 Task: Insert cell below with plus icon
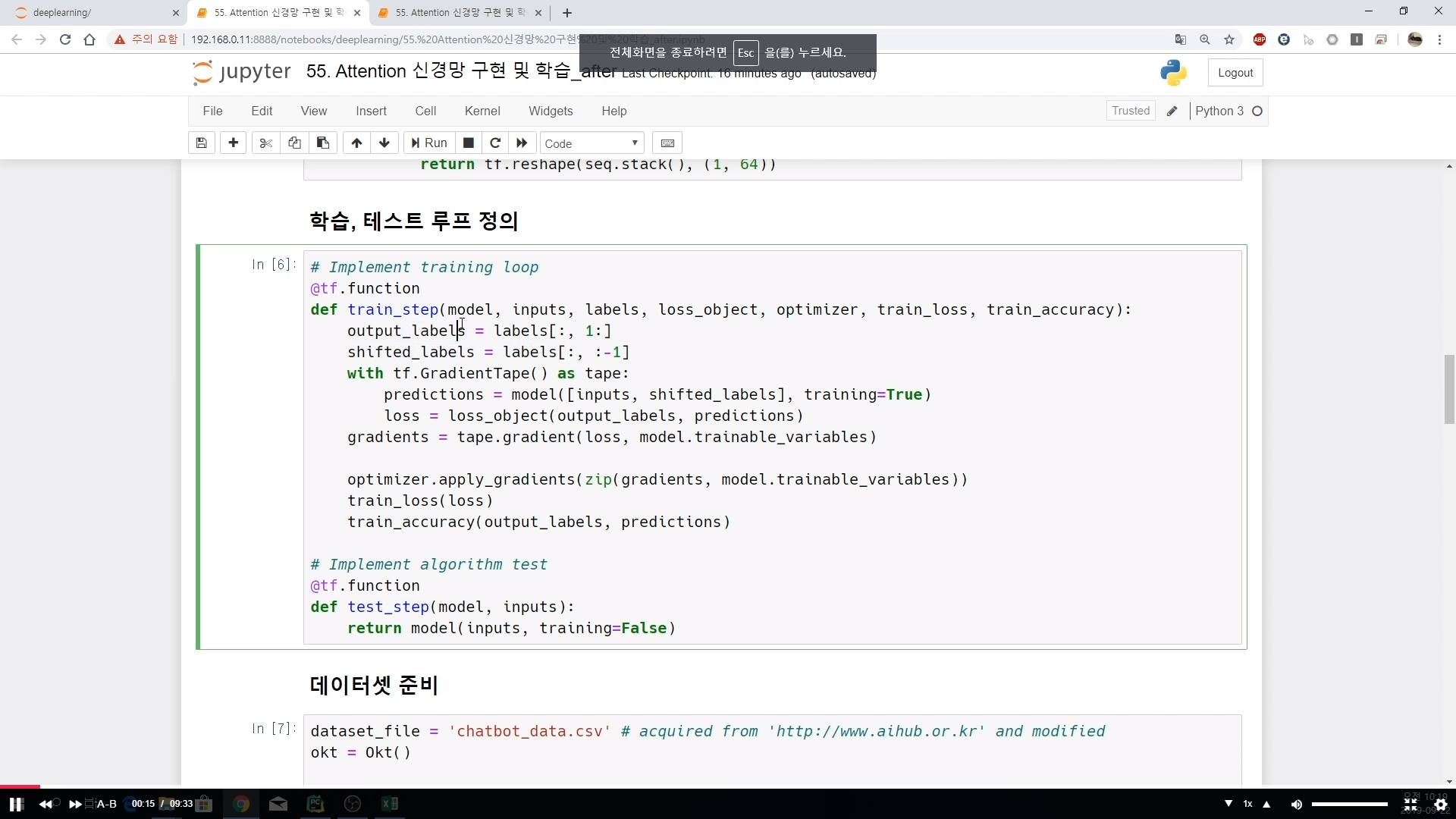233,143
